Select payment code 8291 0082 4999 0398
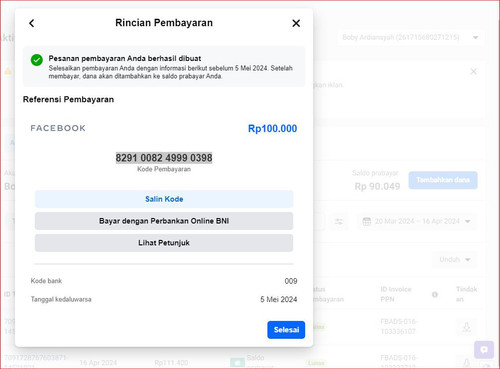Viewport: 500px width, 369px height. (164, 158)
